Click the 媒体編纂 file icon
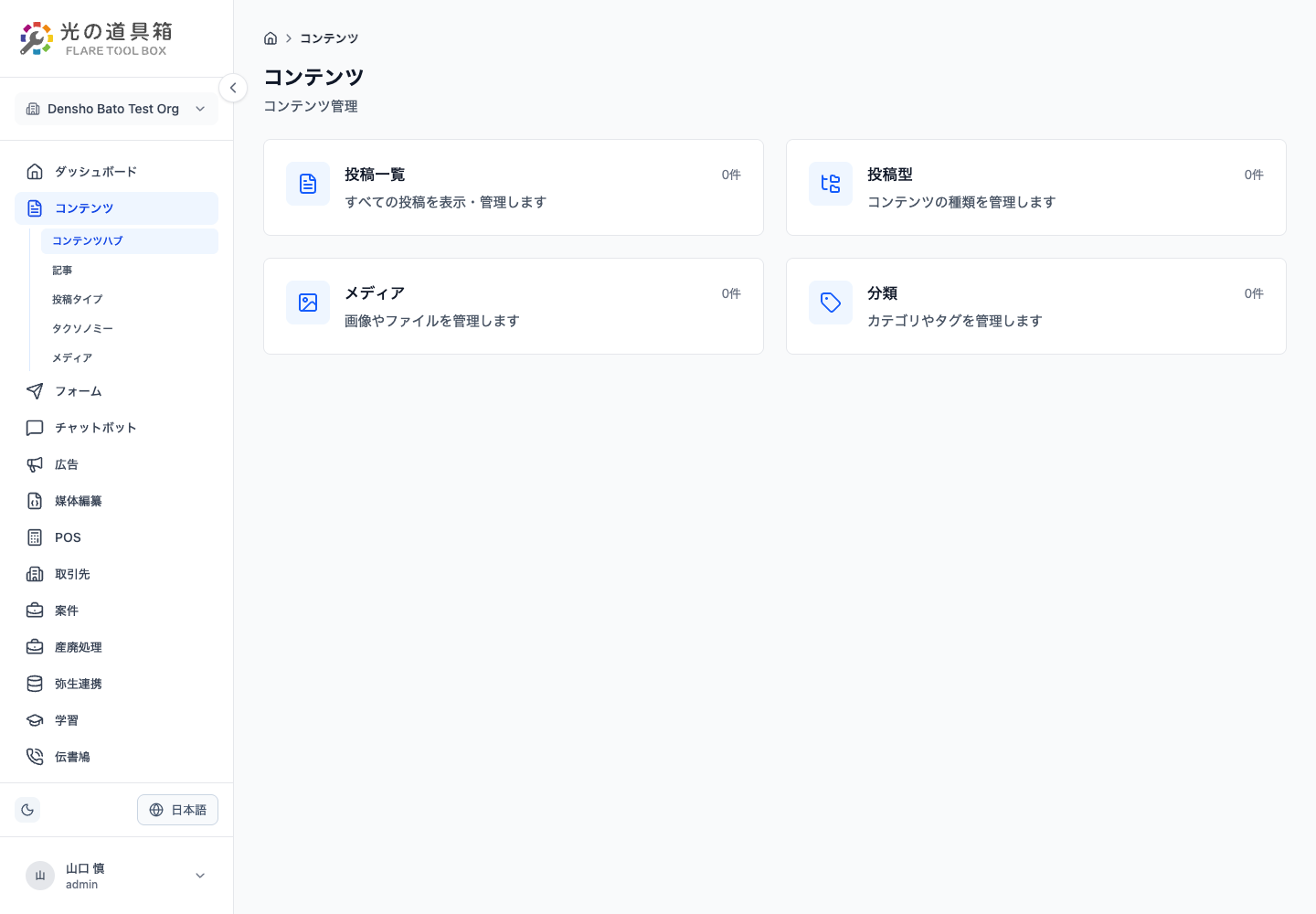Image resolution: width=1316 pixels, height=914 pixels. point(35,501)
